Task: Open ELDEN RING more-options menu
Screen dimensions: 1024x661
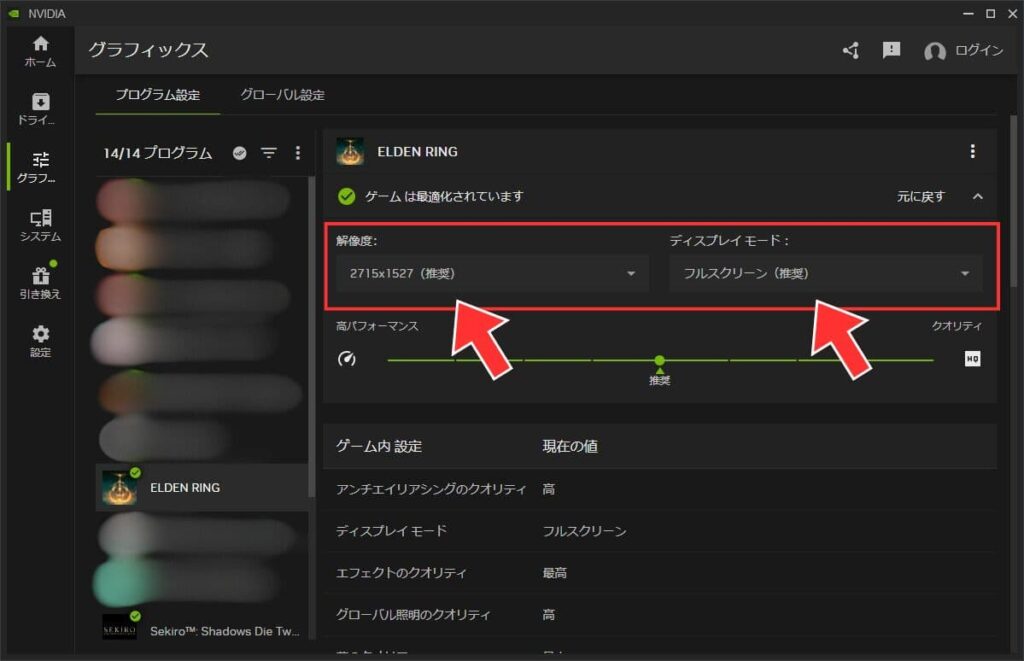Action: (972, 152)
